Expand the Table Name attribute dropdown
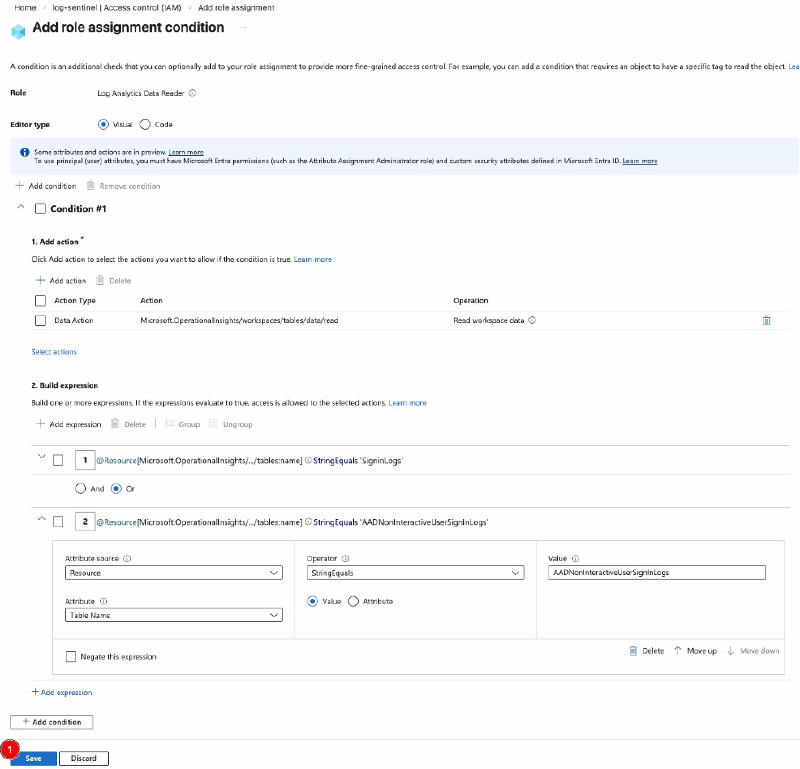This screenshot has width=800, height=769. coord(173,615)
